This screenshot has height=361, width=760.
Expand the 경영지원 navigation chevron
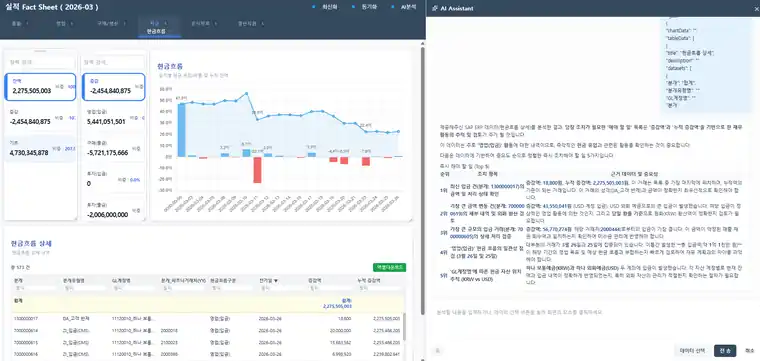coord(262,23)
